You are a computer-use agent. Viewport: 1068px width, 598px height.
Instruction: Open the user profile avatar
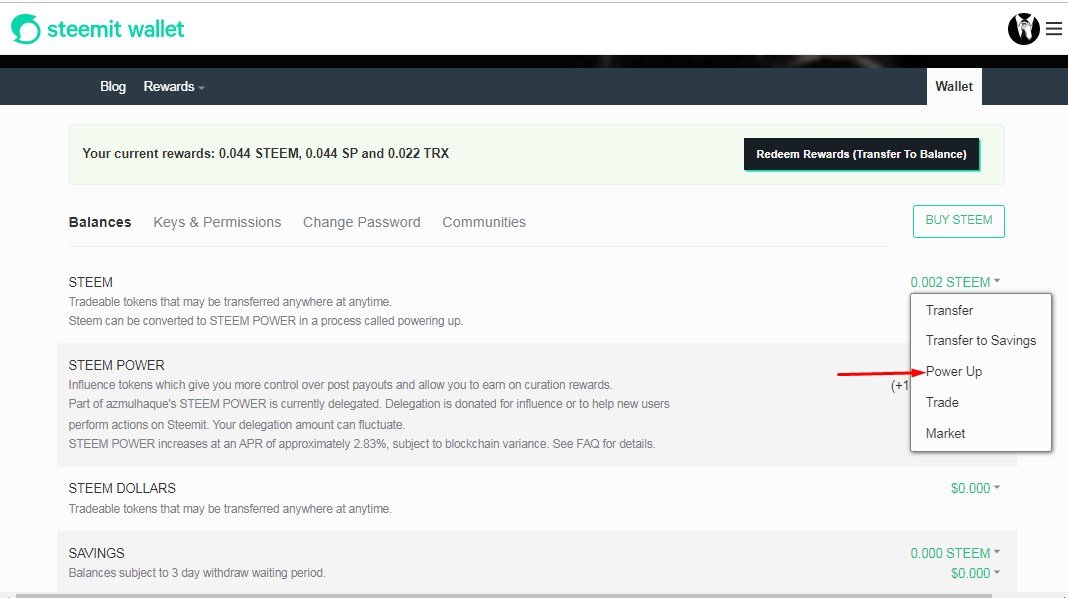(1023, 29)
